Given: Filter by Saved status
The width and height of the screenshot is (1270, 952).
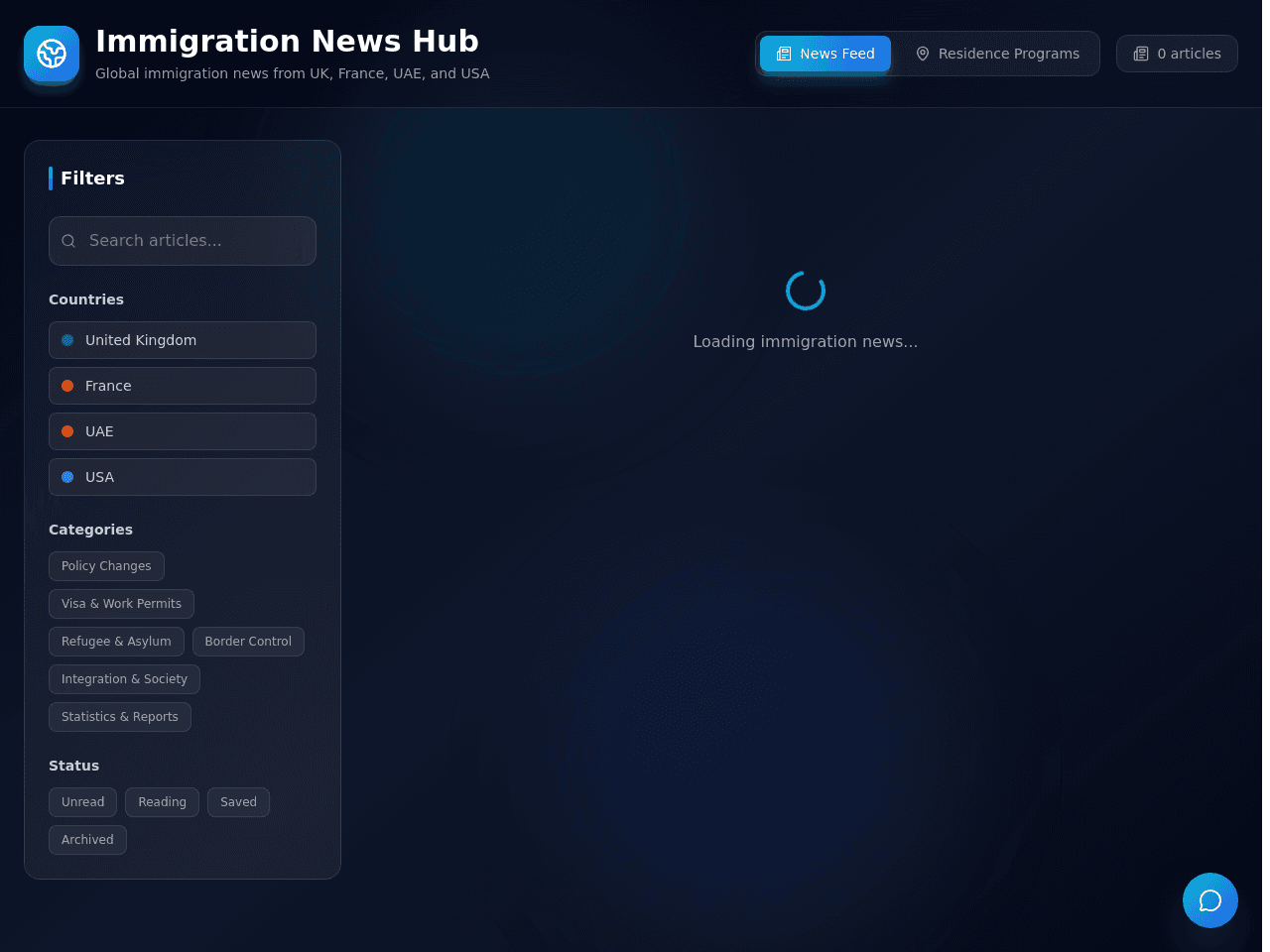Looking at the screenshot, I should 238,802.
